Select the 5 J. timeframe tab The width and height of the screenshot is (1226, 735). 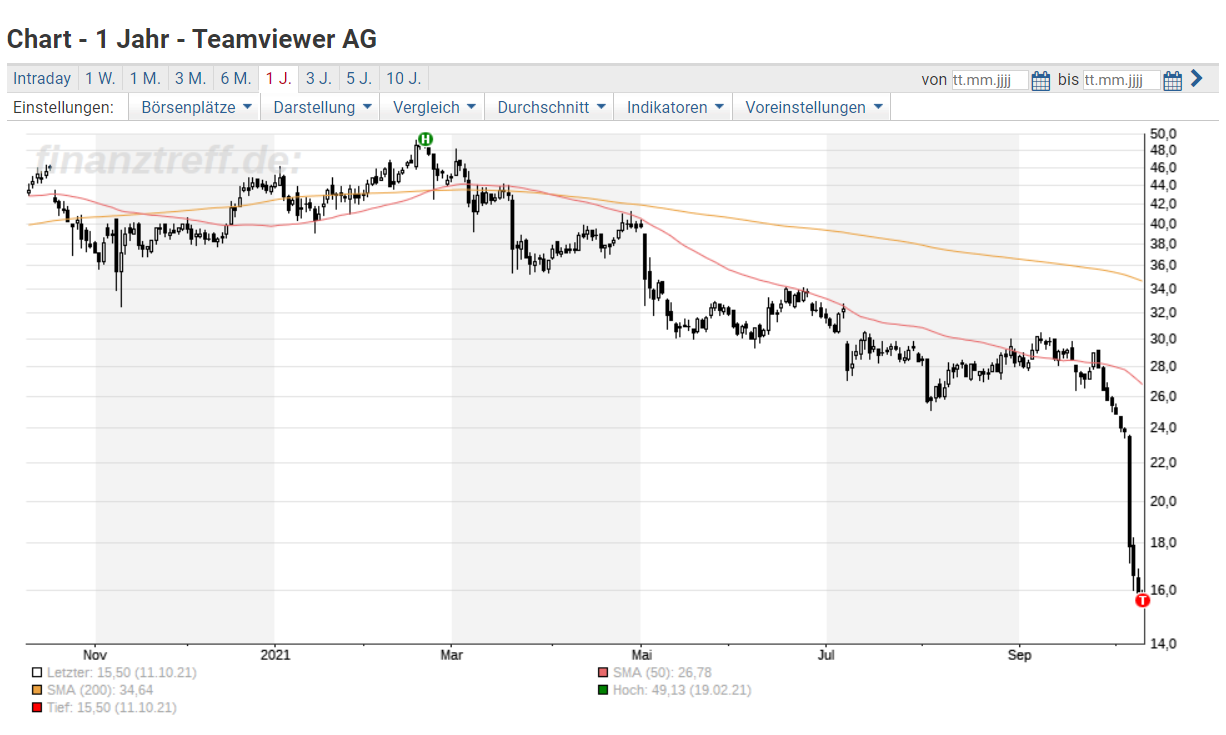pyautogui.click(x=359, y=78)
